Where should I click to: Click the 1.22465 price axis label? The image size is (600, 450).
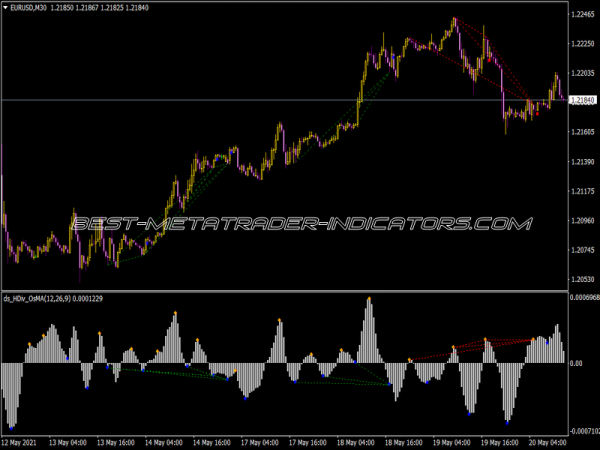582,15
